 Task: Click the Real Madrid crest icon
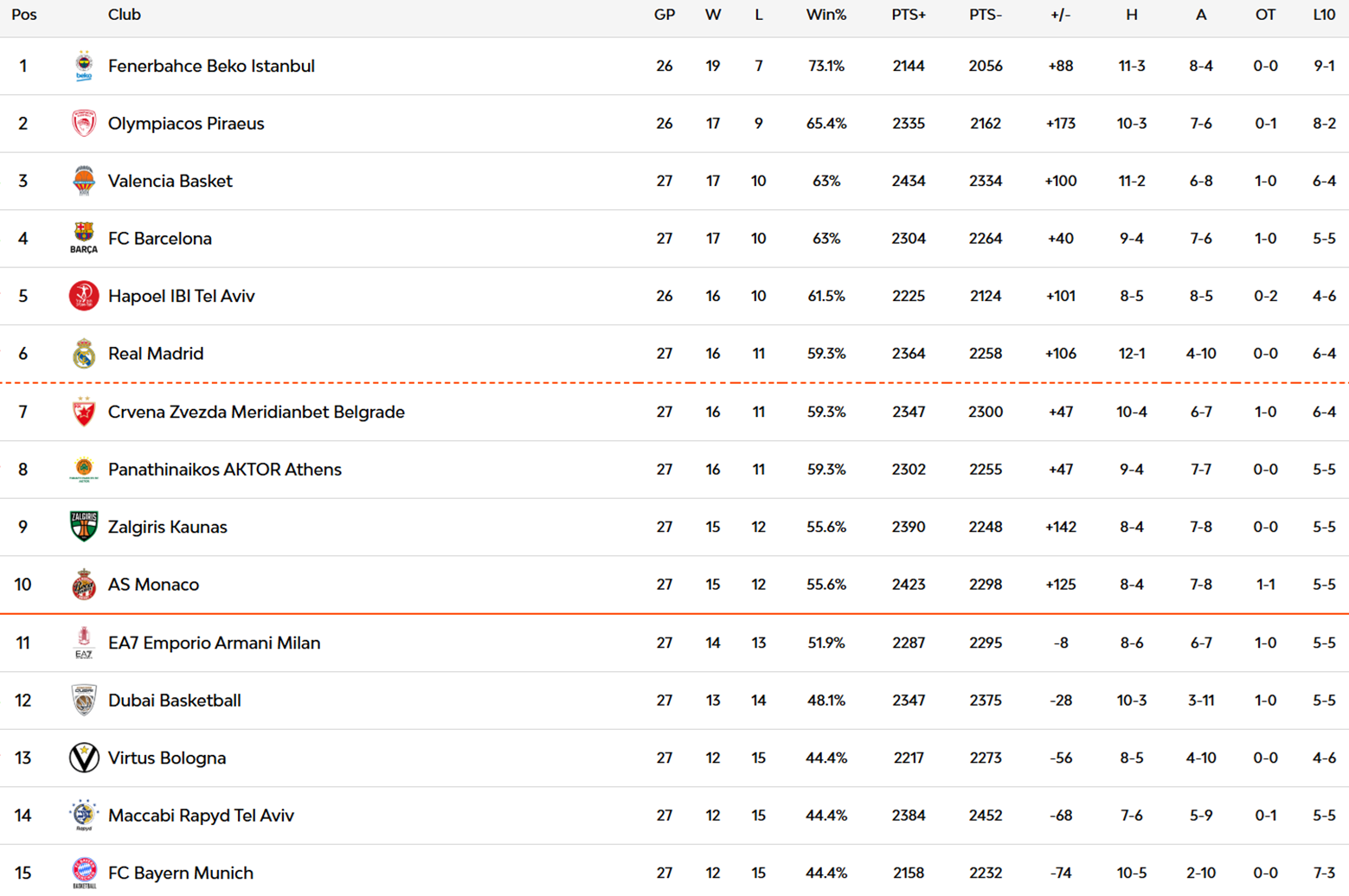pos(84,354)
